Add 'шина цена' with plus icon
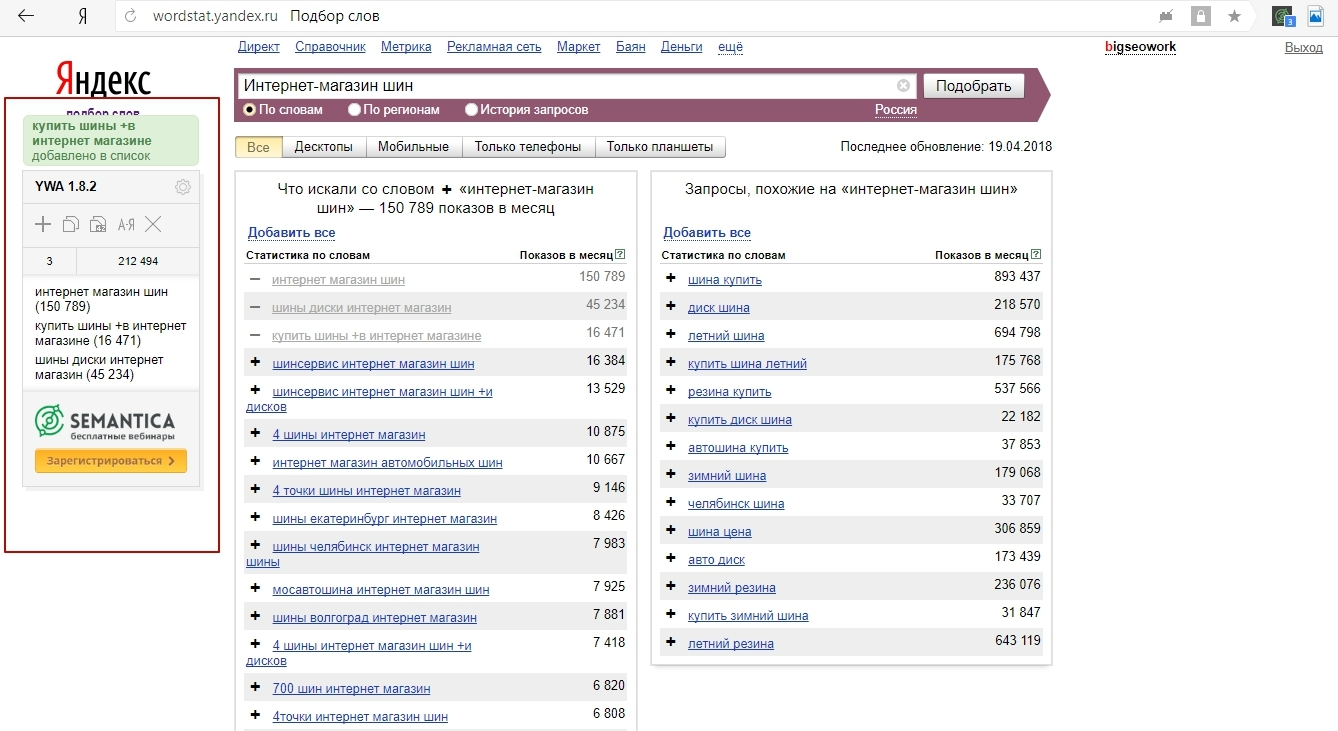1338x731 pixels. [x=671, y=530]
